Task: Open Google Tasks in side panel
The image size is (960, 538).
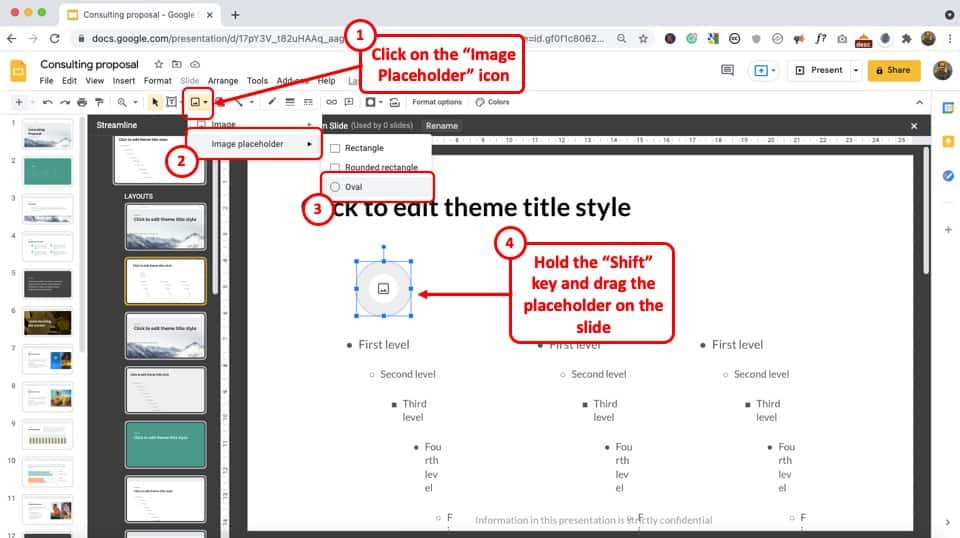Action: point(948,176)
